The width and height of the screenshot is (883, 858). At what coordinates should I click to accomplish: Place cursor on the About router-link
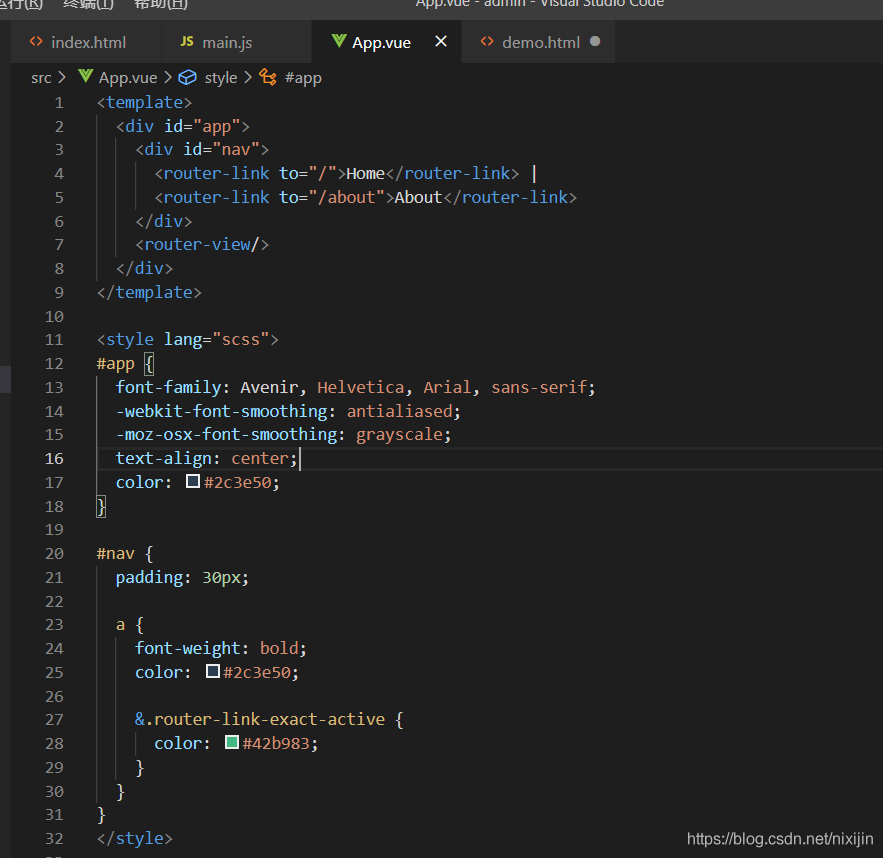pos(365,197)
